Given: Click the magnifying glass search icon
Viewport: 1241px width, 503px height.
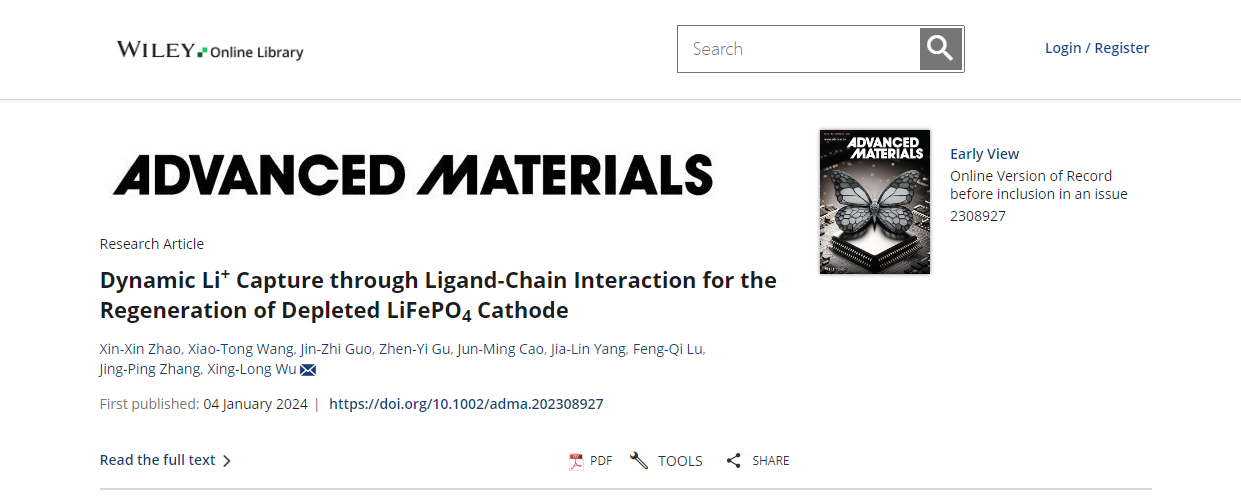Looking at the screenshot, I should pyautogui.click(x=940, y=49).
